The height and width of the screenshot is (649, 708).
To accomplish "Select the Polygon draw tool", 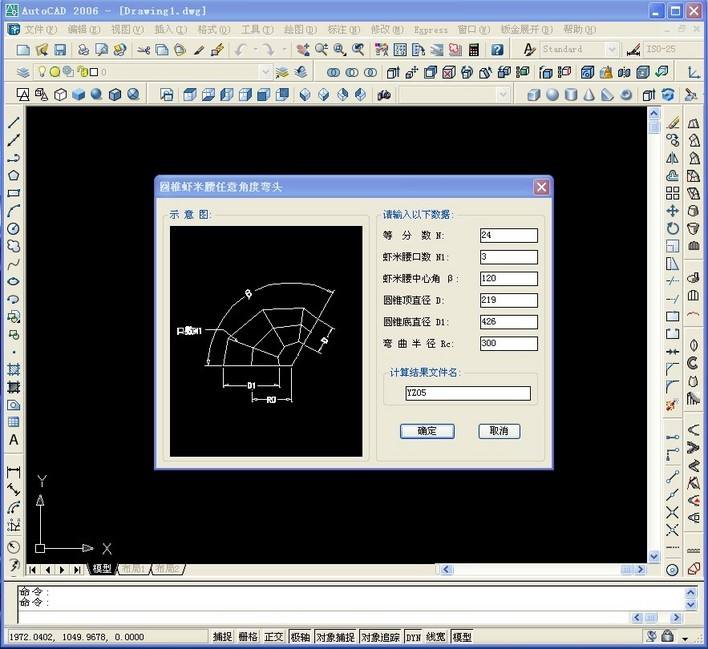I will point(14,175).
